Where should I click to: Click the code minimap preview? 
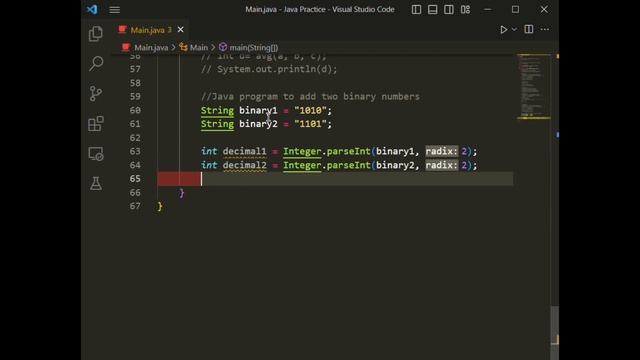coord(533,87)
